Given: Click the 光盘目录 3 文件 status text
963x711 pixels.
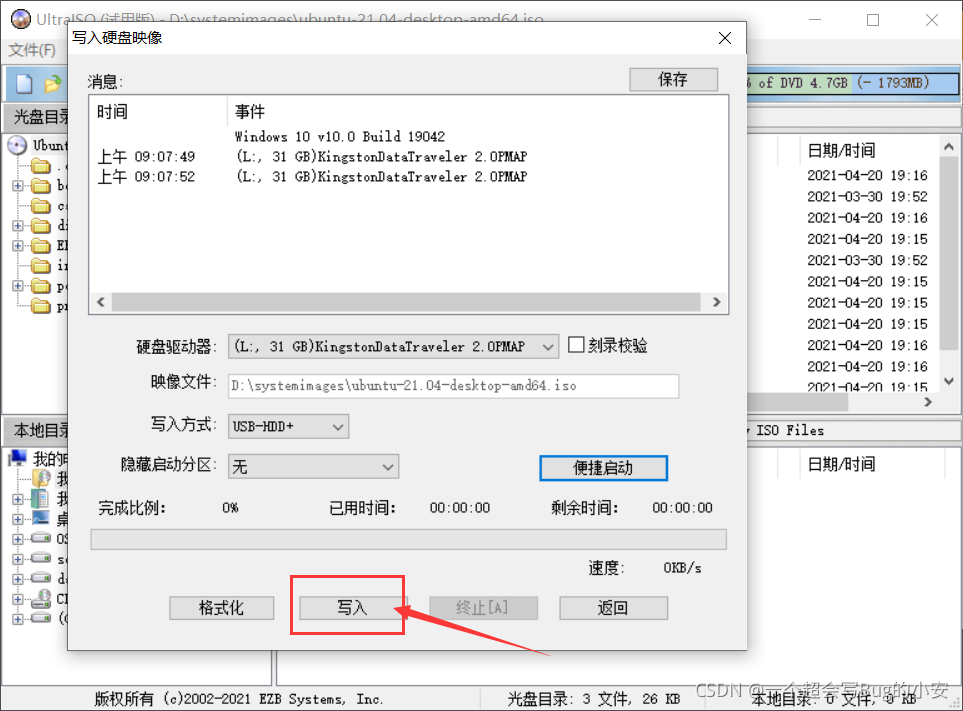Looking at the screenshot, I should (593, 699).
